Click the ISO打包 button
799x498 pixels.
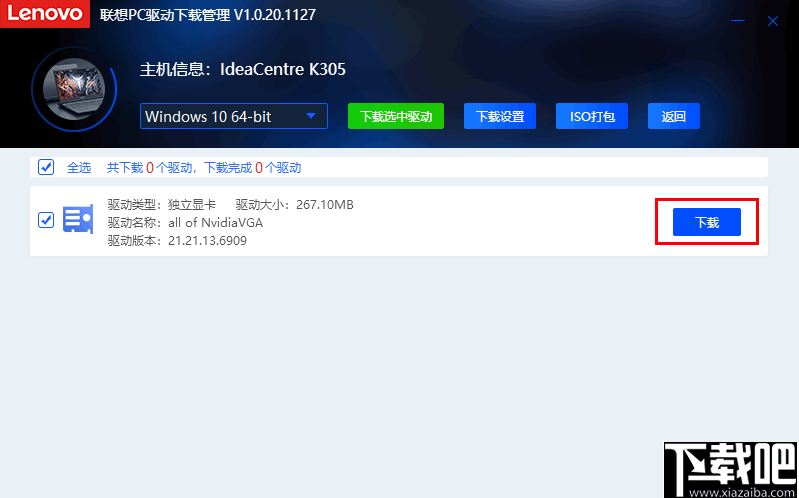592,116
